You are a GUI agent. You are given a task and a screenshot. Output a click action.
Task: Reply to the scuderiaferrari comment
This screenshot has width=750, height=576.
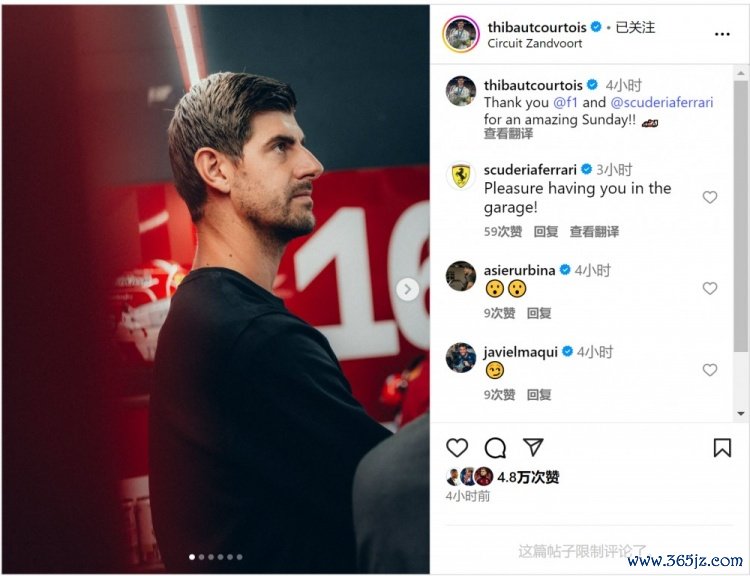click(x=546, y=232)
